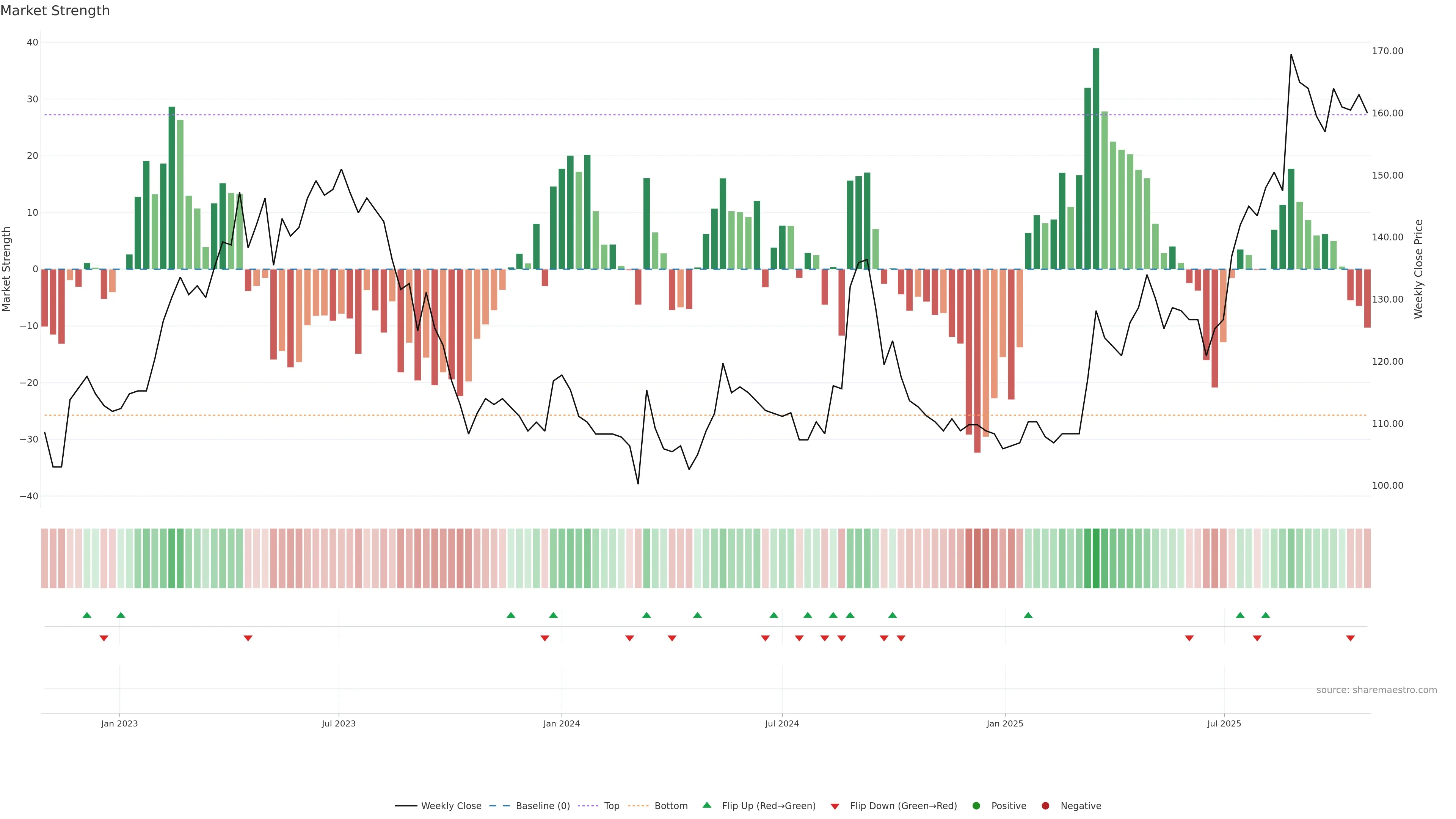Hide the Top dotted line via legend
The image size is (1456, 819).
pyautogui.click(x=611, y=806)
